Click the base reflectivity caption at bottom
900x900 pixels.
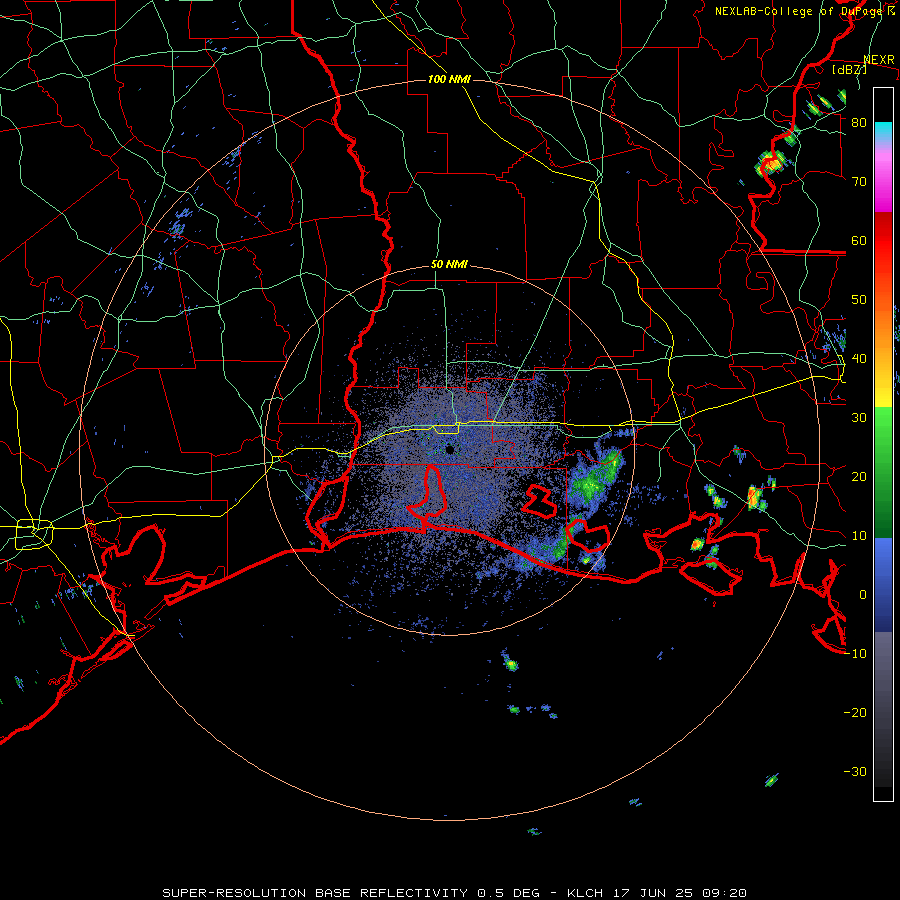click(x=454, y=893)
